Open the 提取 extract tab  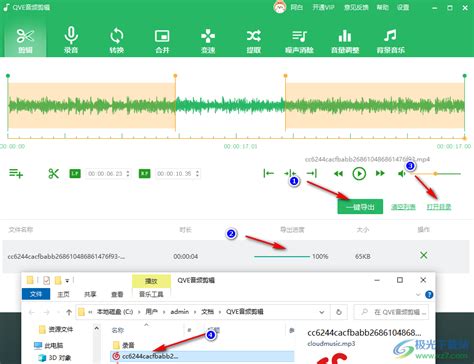pos(253,40)
